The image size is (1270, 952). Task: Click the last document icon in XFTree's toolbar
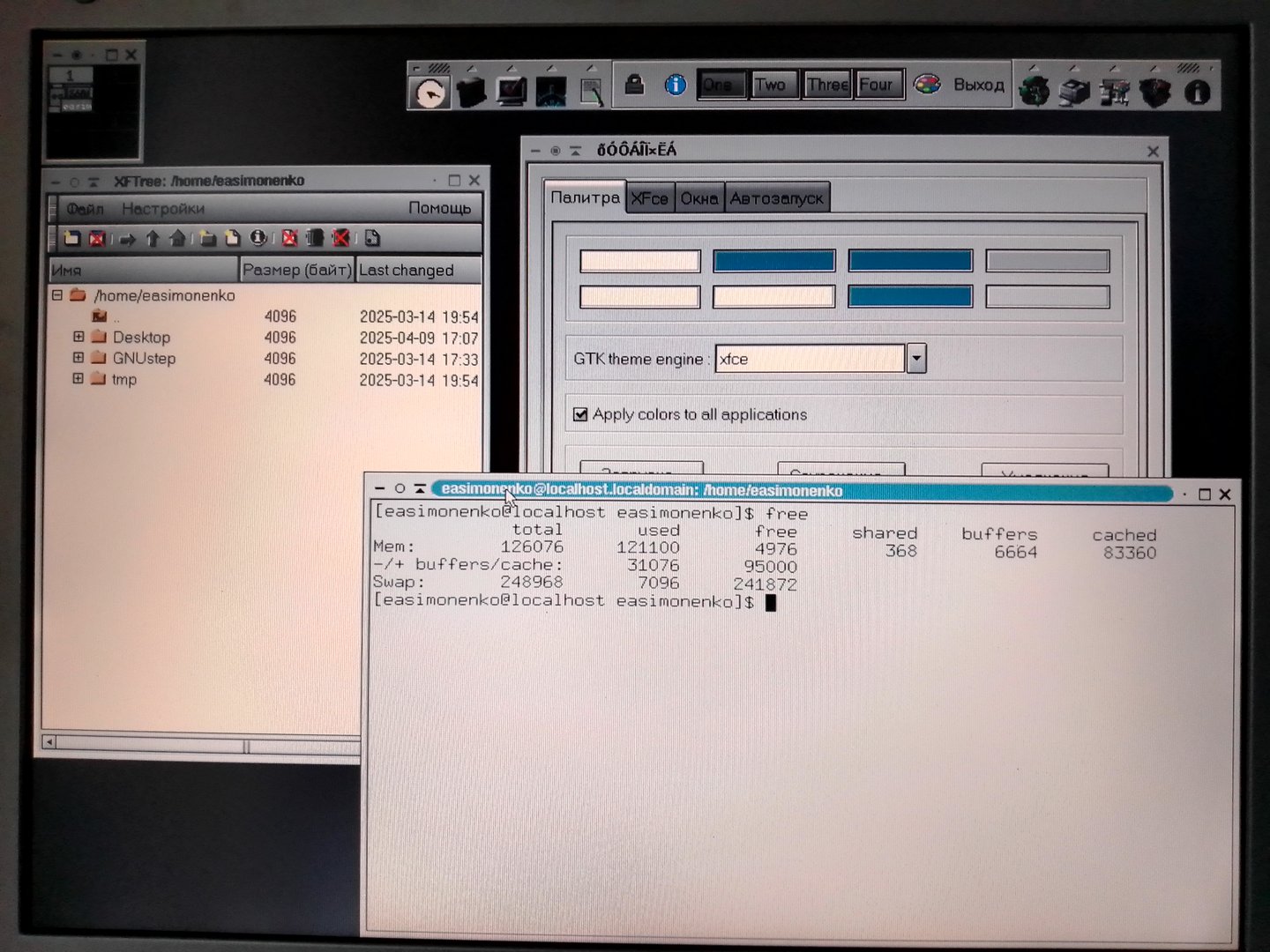[x=372, y=238]
